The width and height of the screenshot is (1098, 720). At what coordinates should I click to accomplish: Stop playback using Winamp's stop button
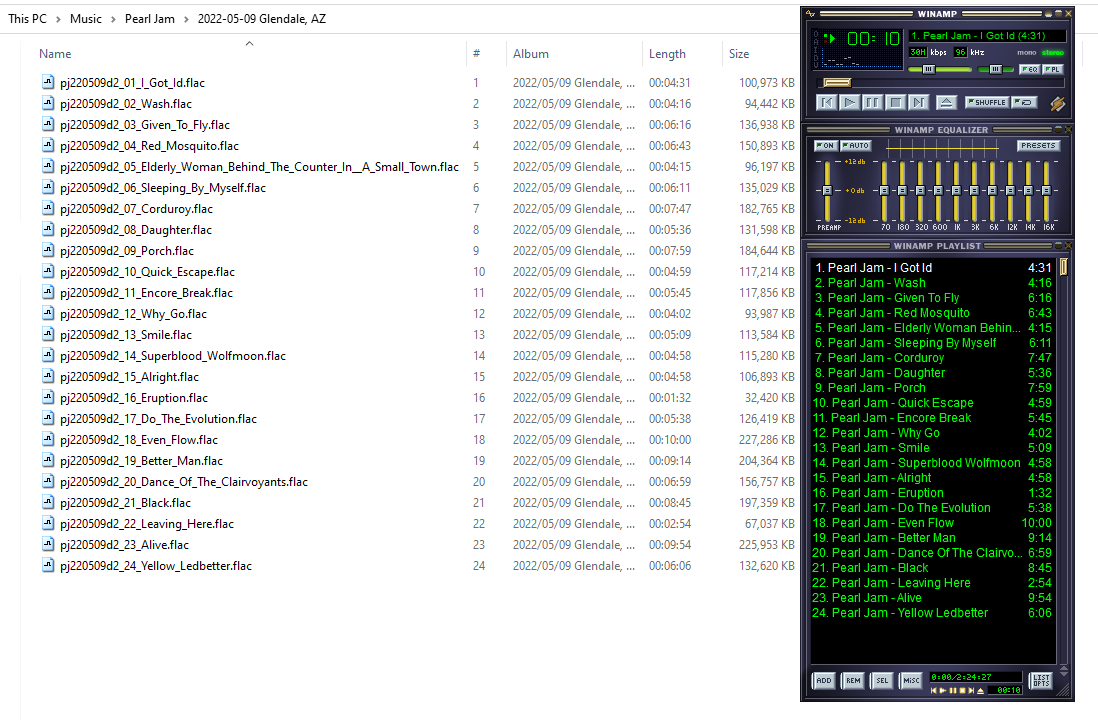895,103
